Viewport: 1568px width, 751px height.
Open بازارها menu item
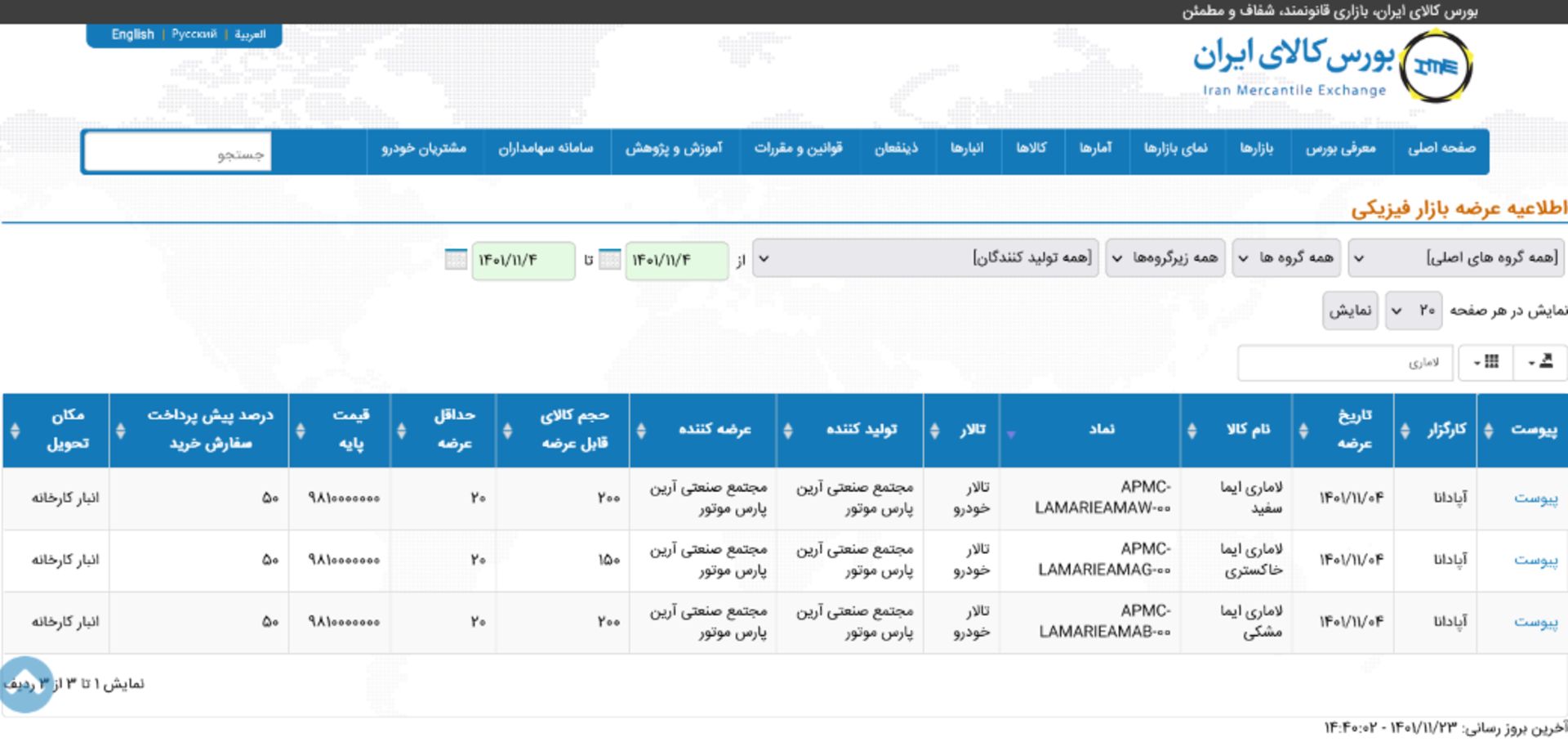pos(1257,149)
